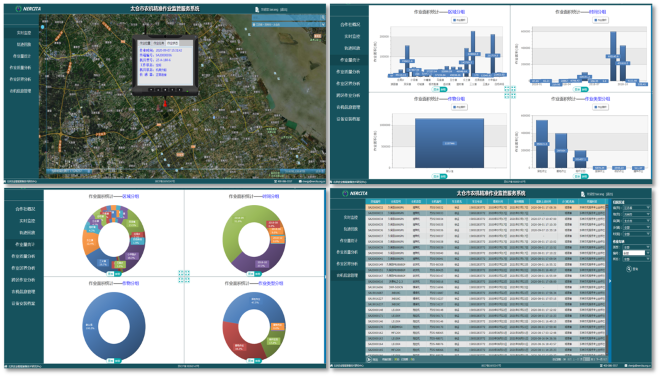Select the round query icon in filter panel
The width and height of the screenshot is (661, 377).
(x=629, y=269)
